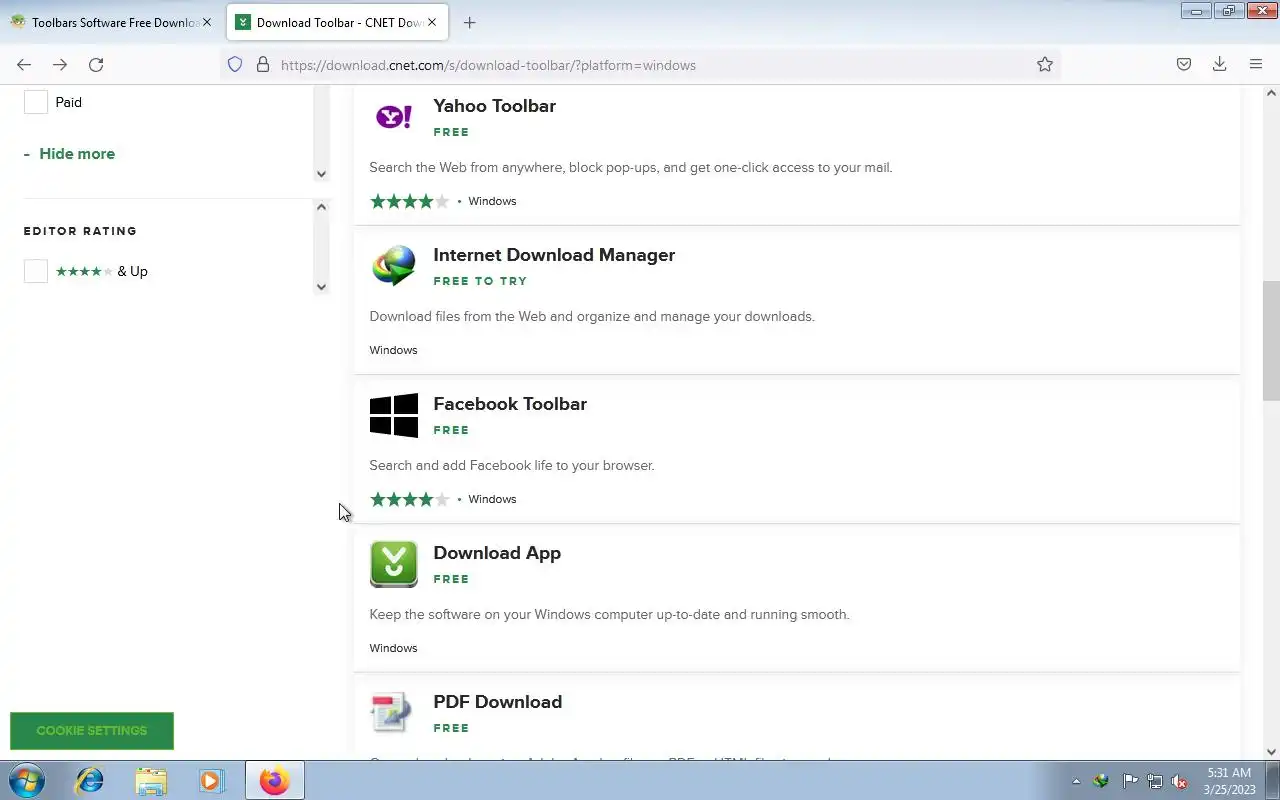The image size is (1280, 800).
Task: Switch to the Toolbars Software Free Download tab
Action: click(x=110, y=22)
